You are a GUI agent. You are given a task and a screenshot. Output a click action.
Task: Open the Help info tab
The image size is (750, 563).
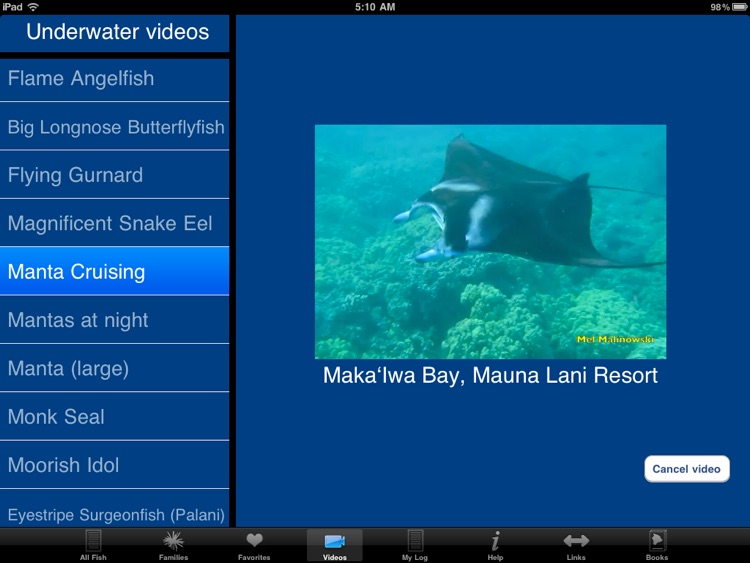pyautogui.click(x=495, y=545)
